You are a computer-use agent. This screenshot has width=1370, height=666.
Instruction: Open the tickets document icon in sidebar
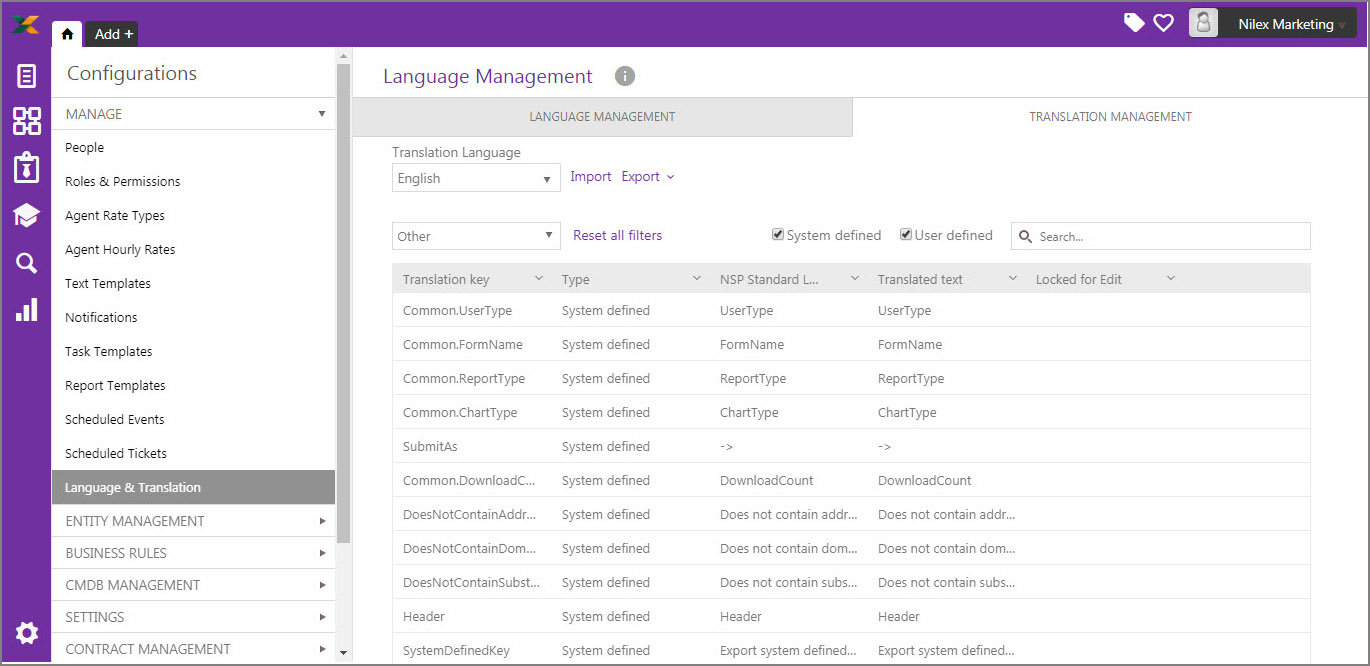point(27,76)
